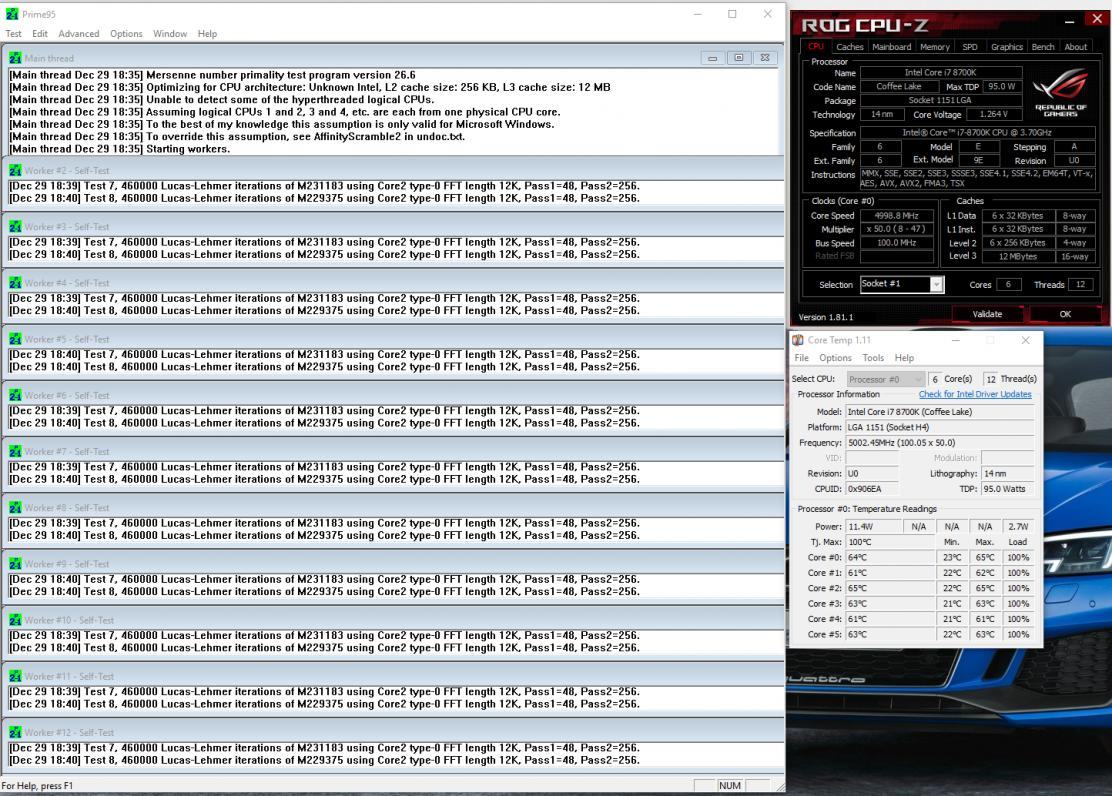Close the Main thread child window
Image resolution: width=1112 pixels, height=796 pixels.
pyautogui.click(x=765, y=57)
